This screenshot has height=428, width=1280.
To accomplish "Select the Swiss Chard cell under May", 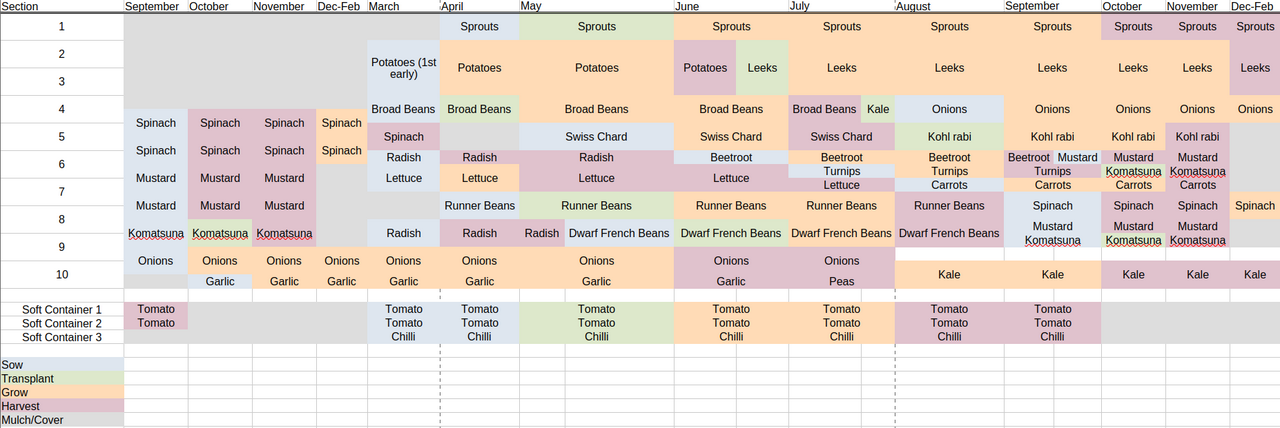I will coord(596,137).
